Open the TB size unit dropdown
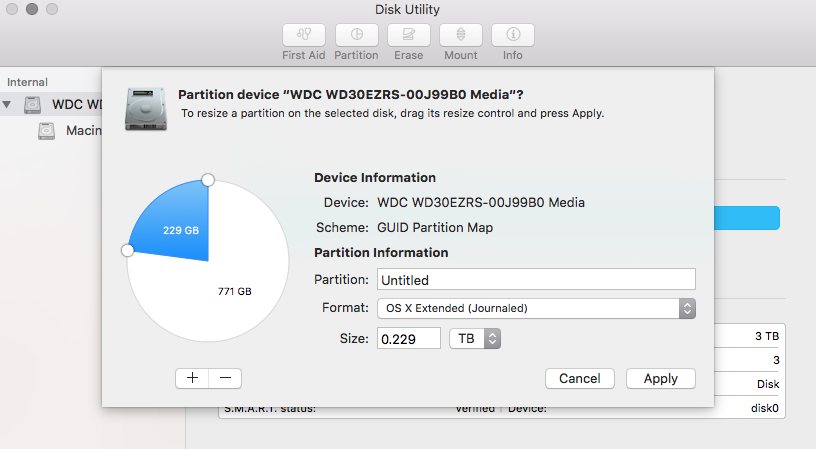 475,339
